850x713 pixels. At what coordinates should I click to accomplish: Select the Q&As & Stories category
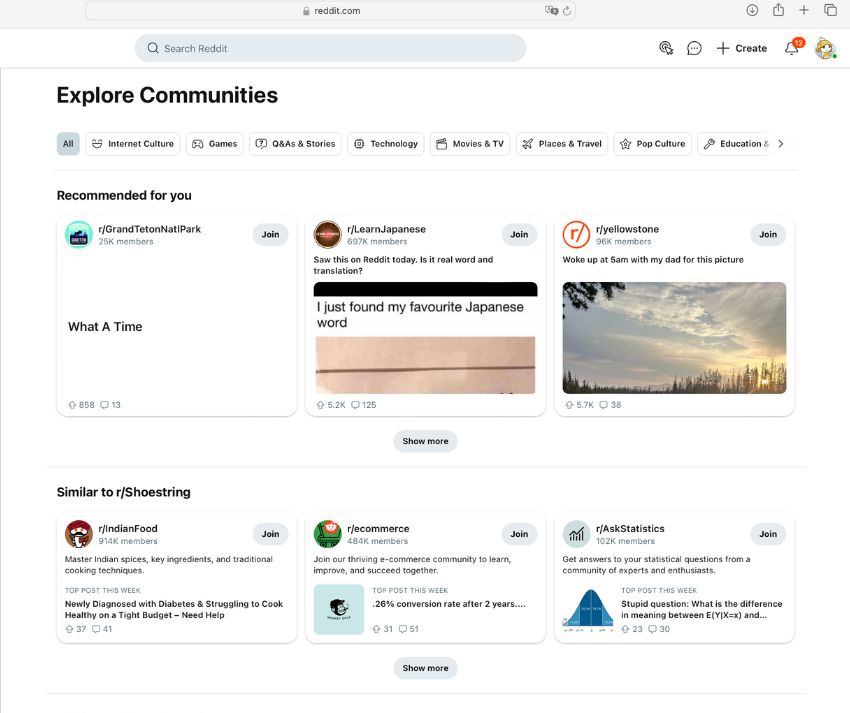click(295, 144)
